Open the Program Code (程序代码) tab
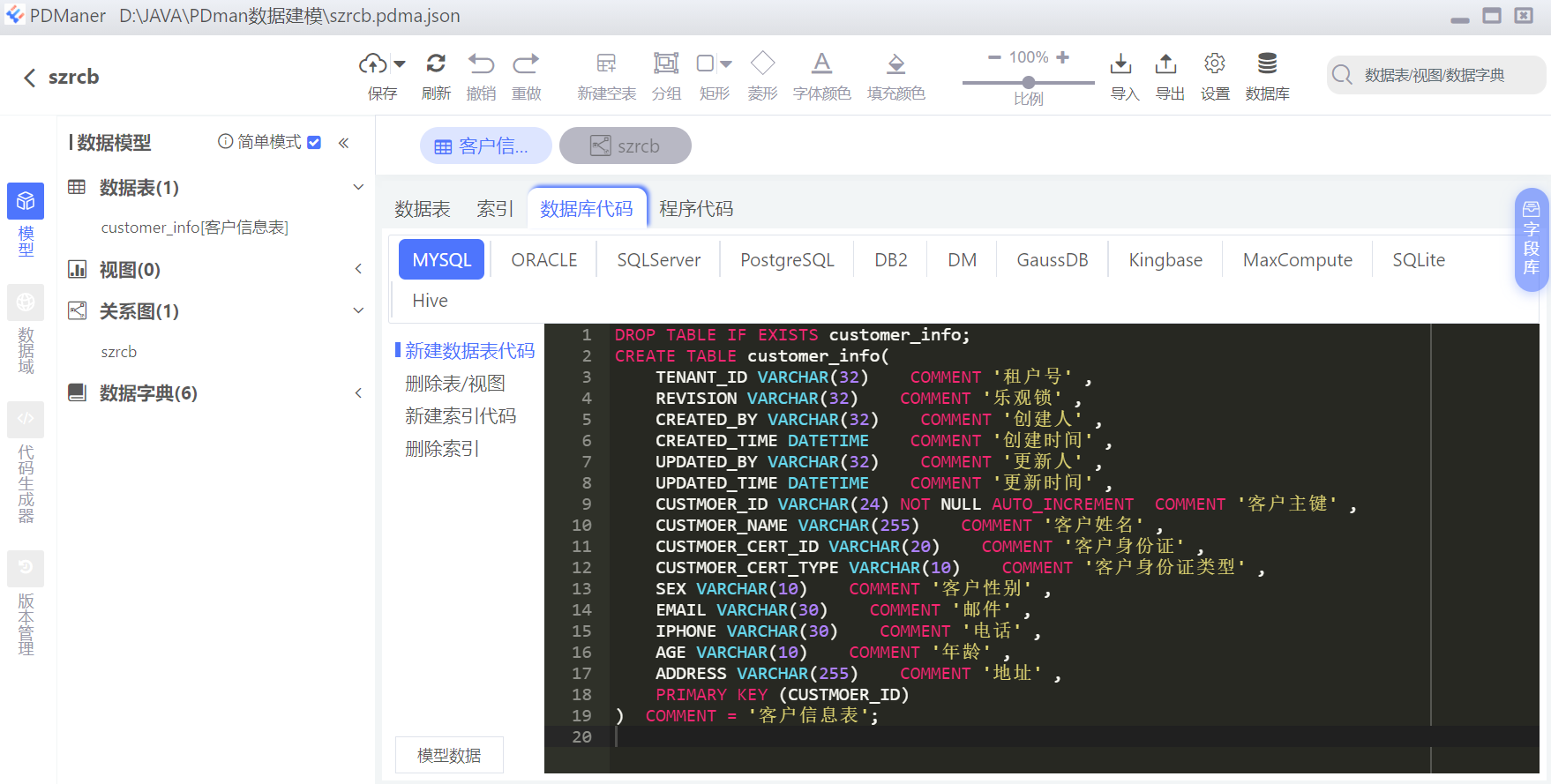 [696, 209]
